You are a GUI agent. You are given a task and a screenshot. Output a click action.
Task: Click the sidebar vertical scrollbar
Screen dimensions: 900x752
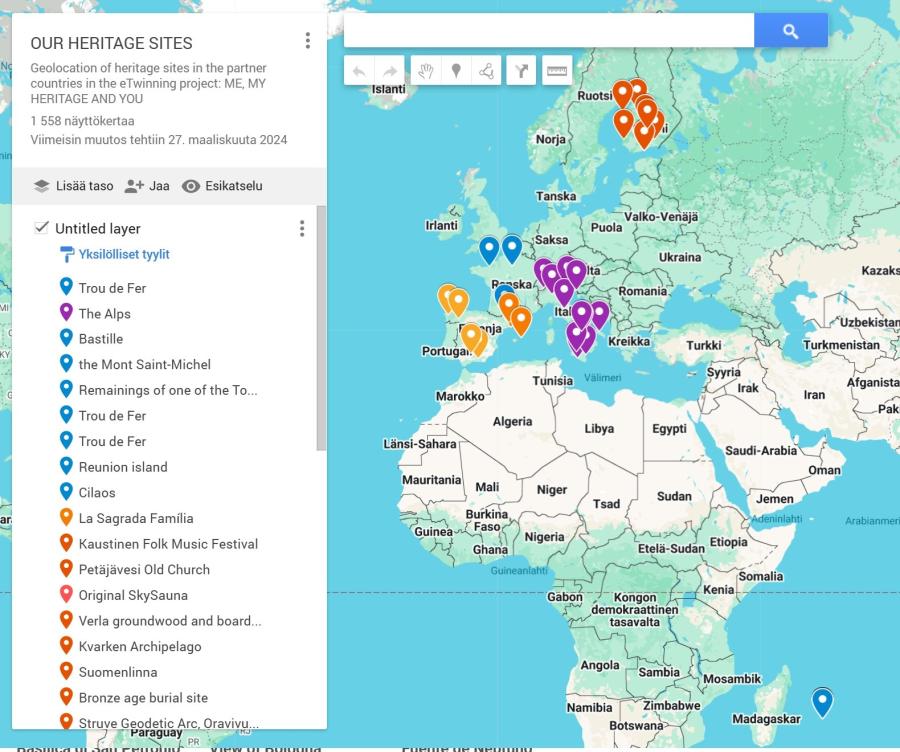321,328
